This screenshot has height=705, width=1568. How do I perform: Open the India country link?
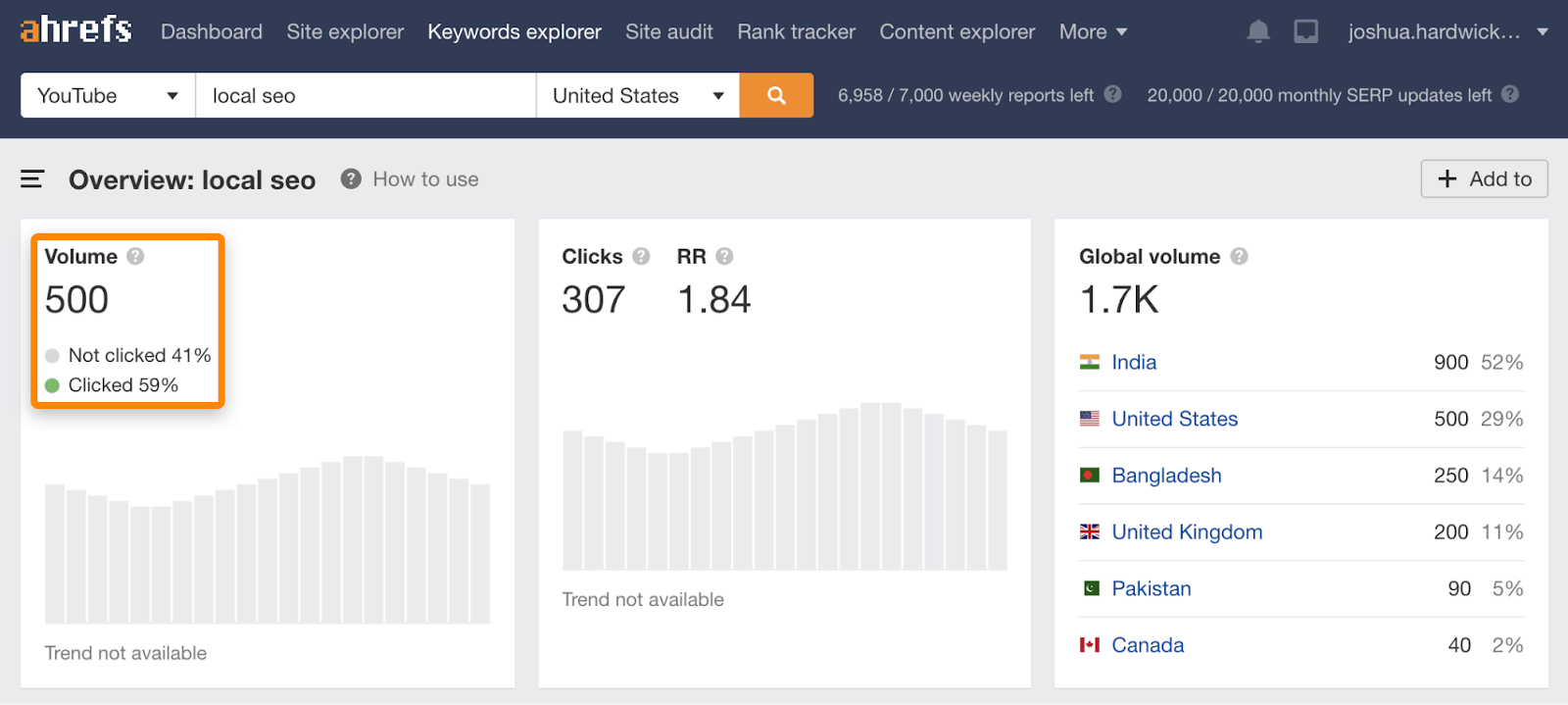pyautogui.click(x=1134, y=362)
